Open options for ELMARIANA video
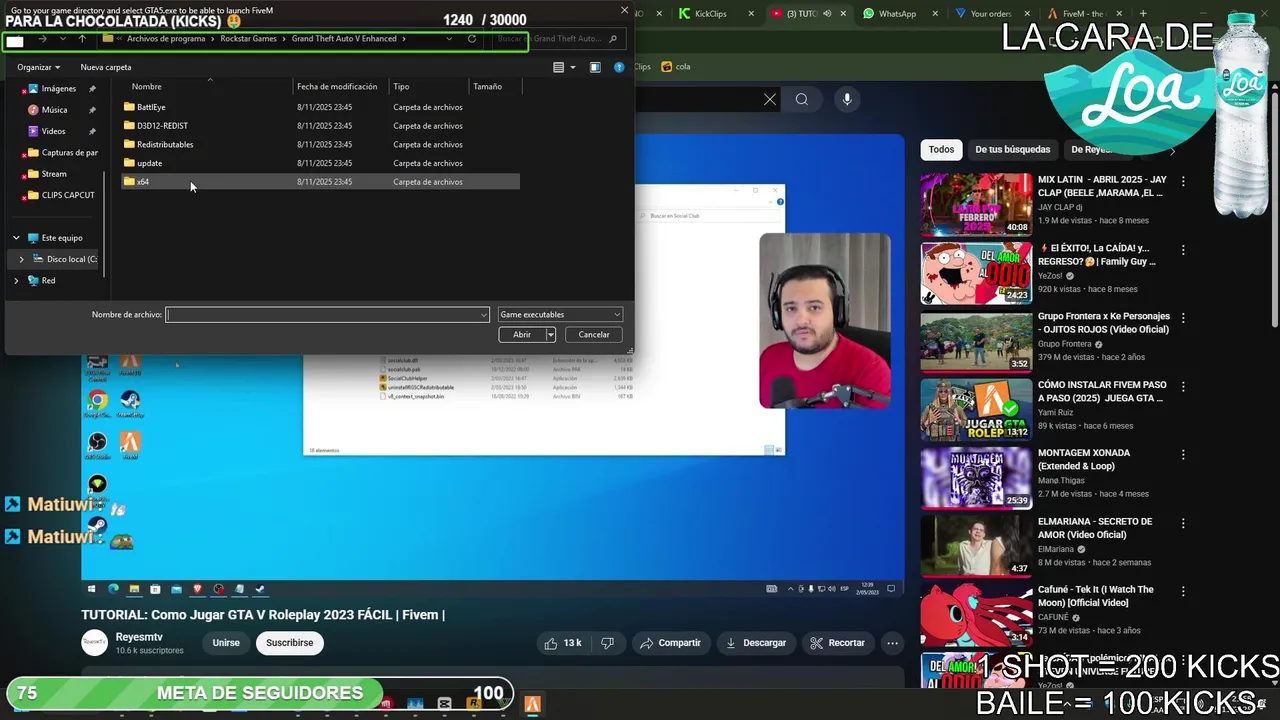The height and width of the screenshot is (720, 1280). pos(1183,523)
